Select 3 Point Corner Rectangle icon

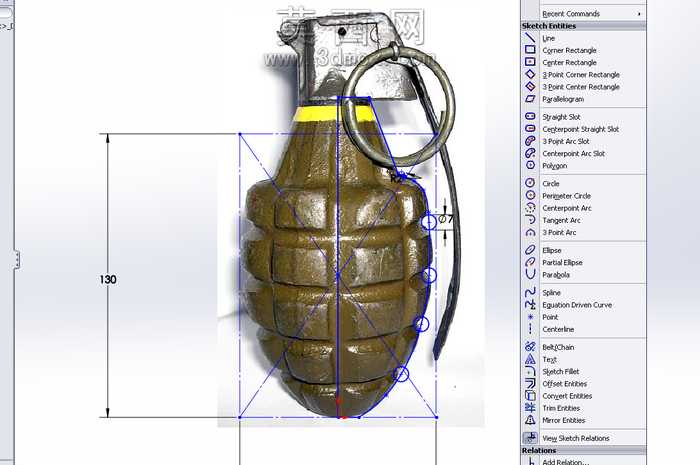[x=530, y=74]
